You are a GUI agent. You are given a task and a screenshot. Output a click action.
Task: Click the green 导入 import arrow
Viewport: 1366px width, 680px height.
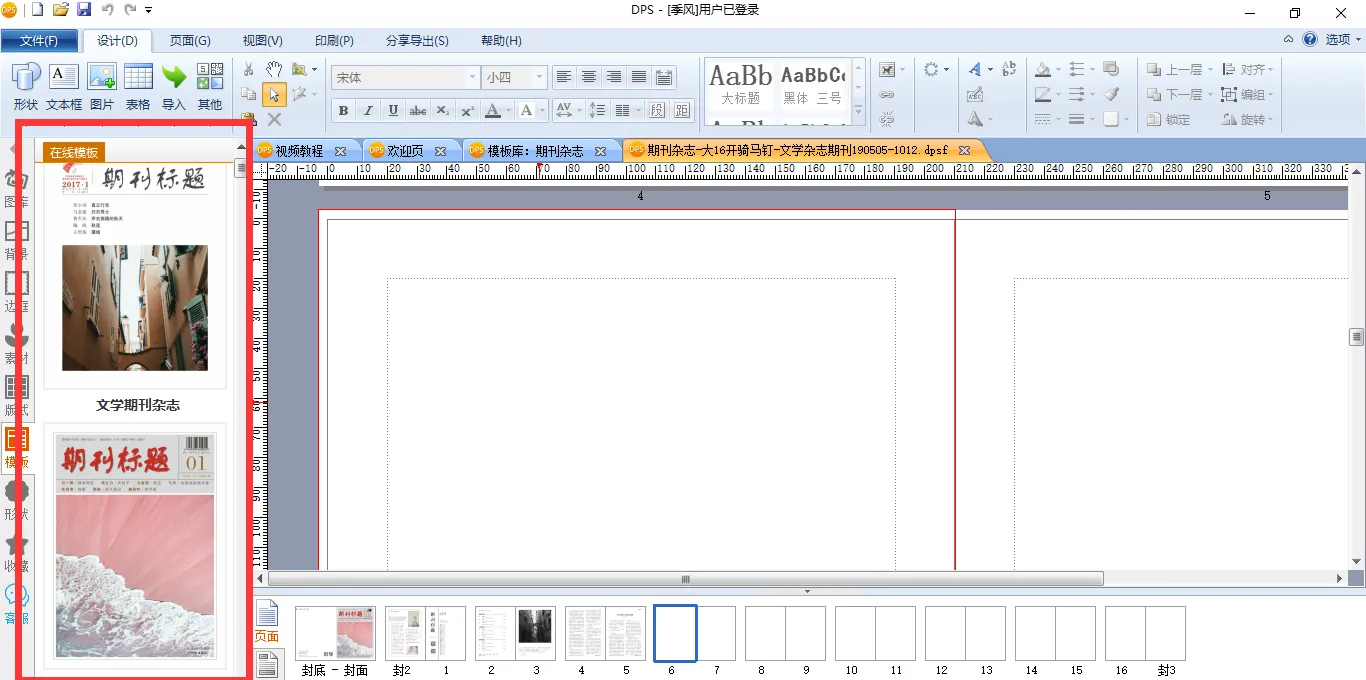[174, 85]
